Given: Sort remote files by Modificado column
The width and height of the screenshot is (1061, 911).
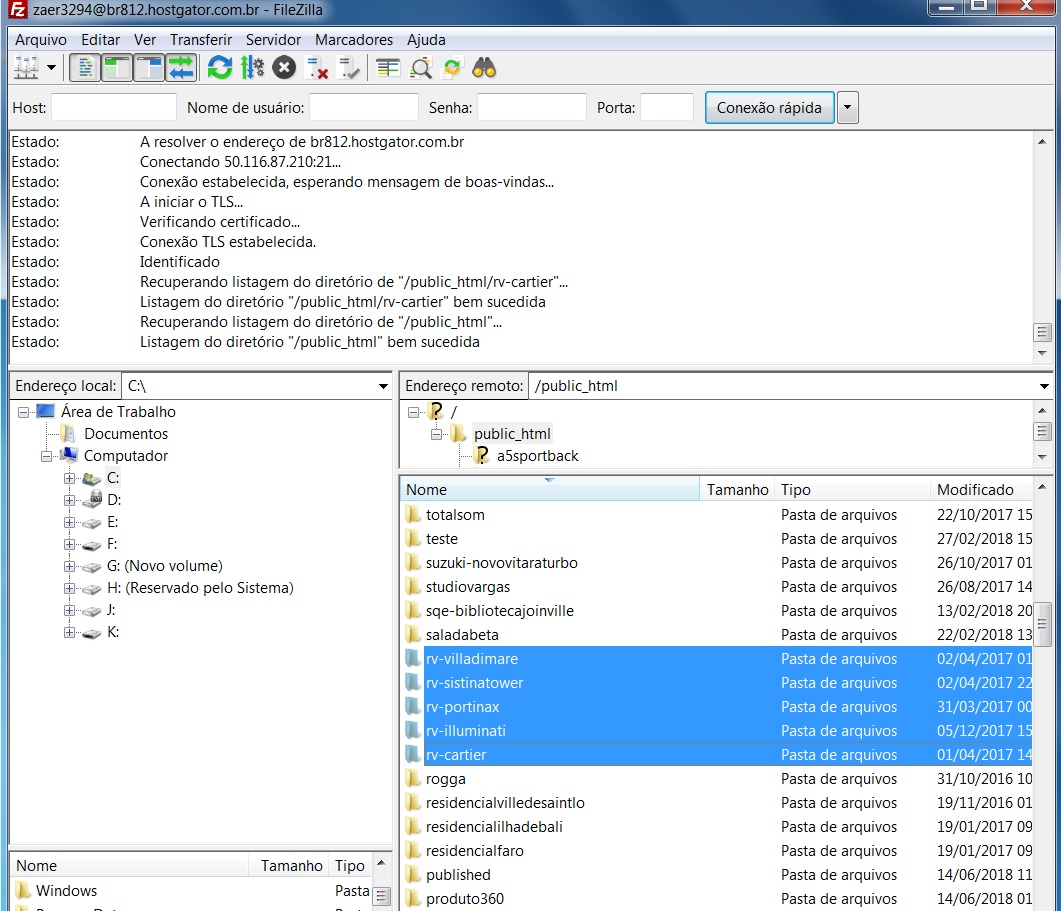Looking at the screenshot, I should [x=983, y=489].
